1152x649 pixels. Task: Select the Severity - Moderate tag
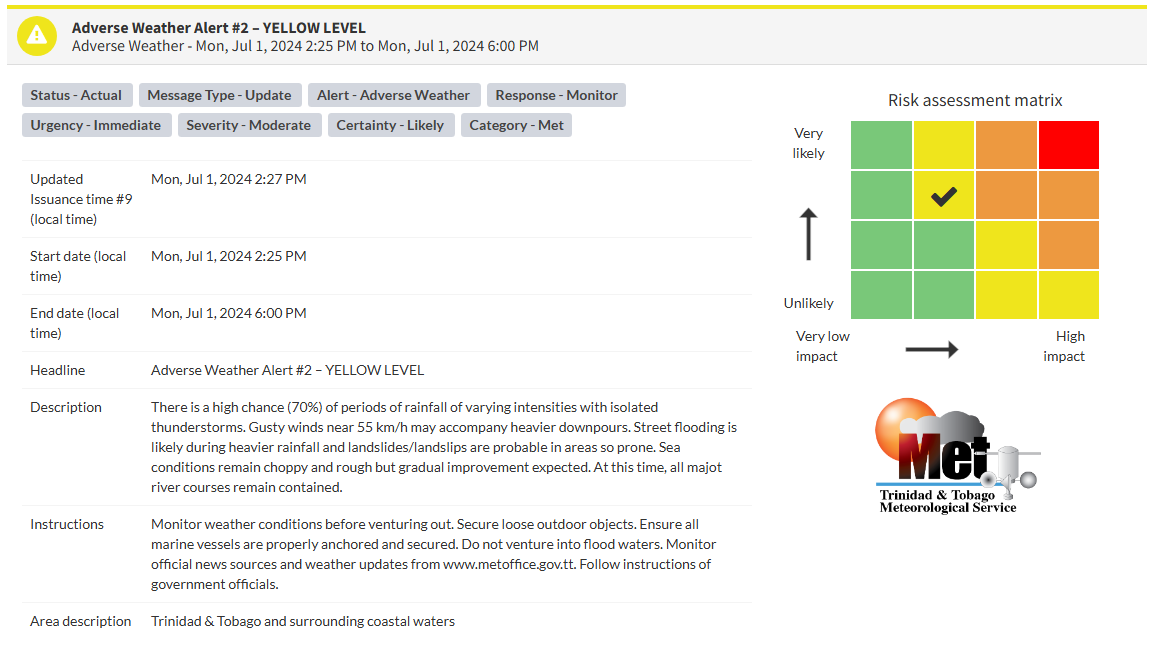249,125
